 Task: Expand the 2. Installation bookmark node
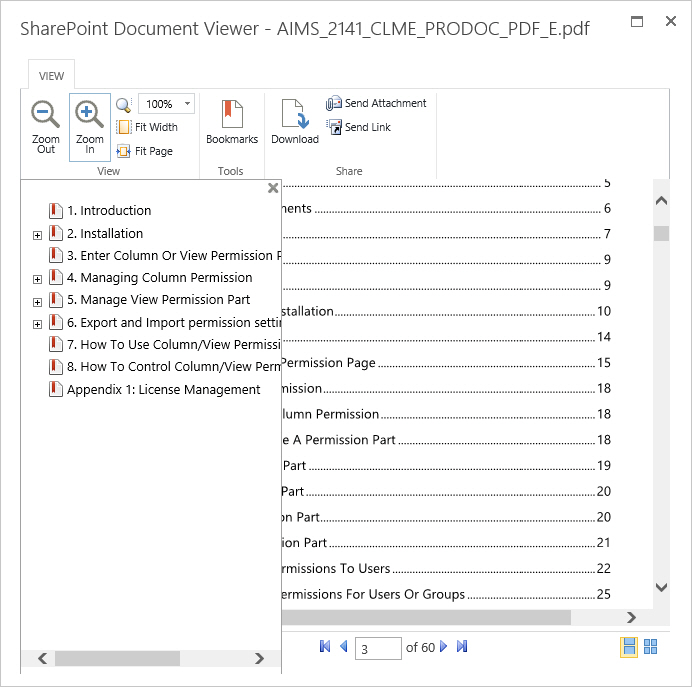[x=38, y=235]
